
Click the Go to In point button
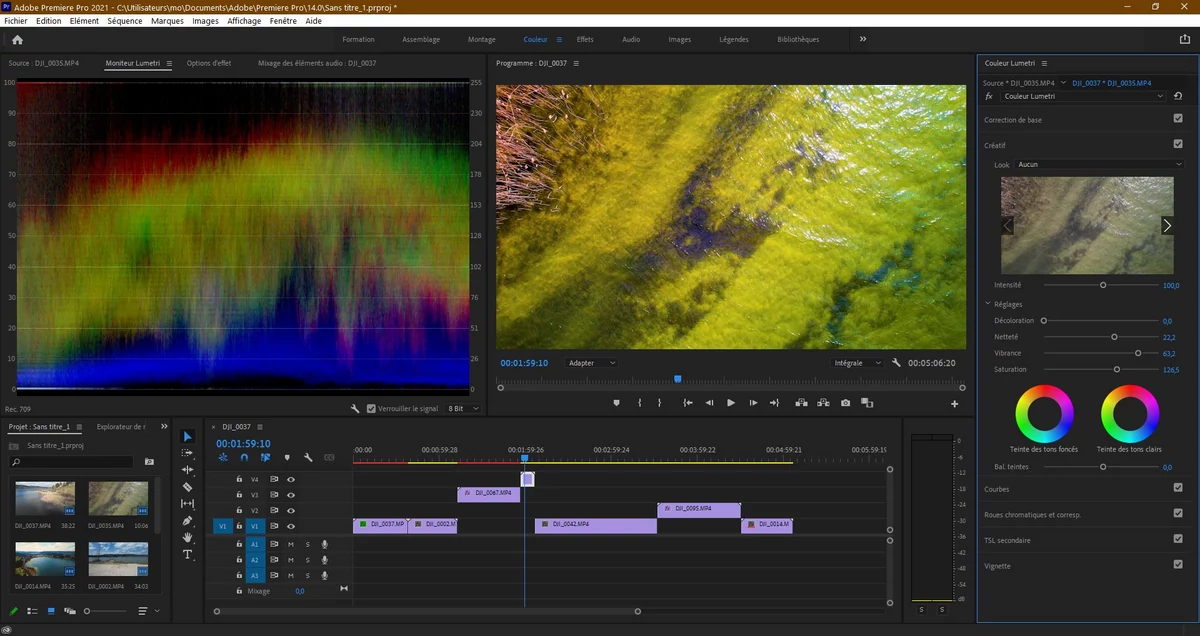pos(688,403)
